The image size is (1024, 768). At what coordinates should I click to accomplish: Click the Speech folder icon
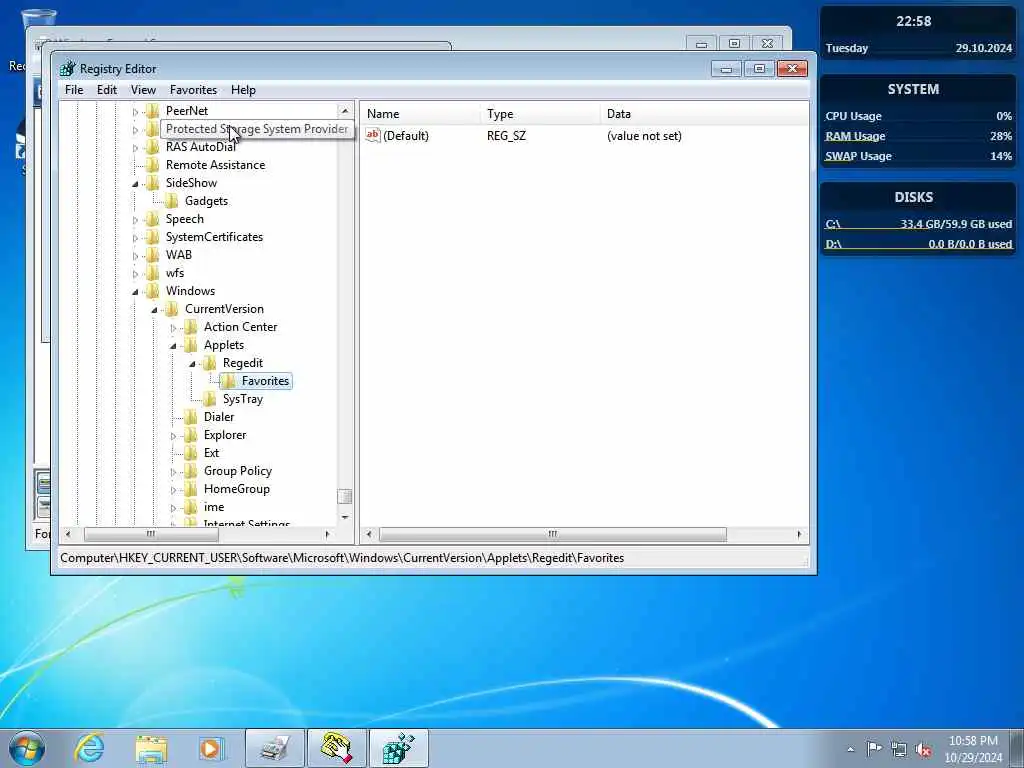(x=153, y=219)
